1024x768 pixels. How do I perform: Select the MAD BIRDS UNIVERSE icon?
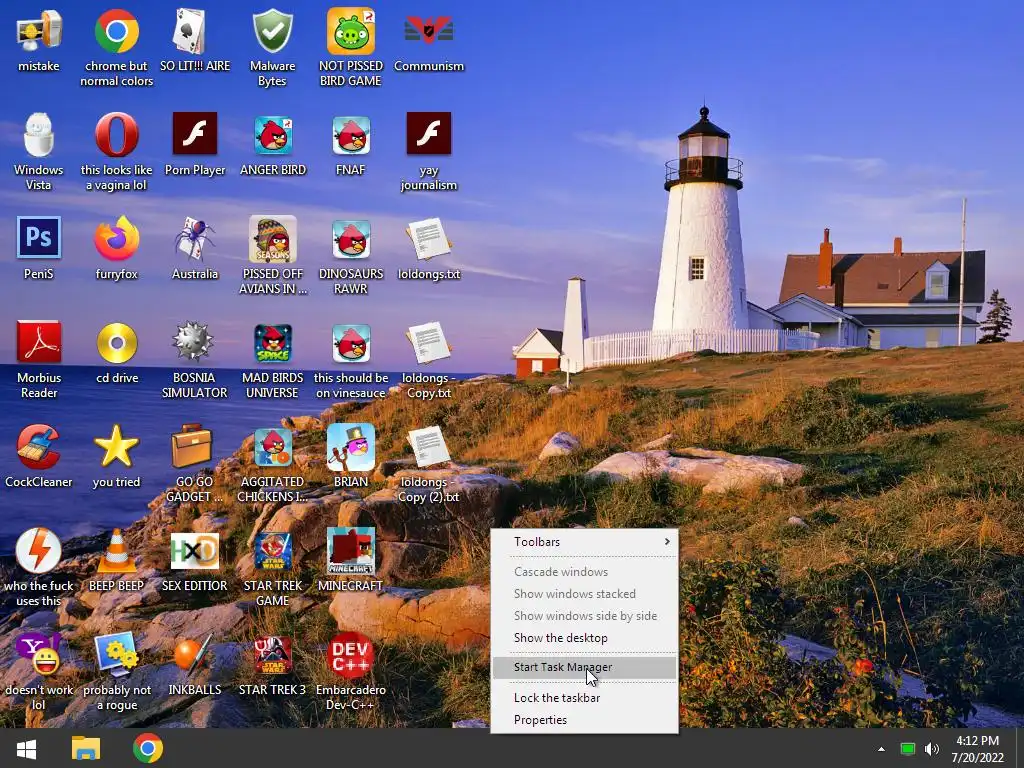coord(272,344)
